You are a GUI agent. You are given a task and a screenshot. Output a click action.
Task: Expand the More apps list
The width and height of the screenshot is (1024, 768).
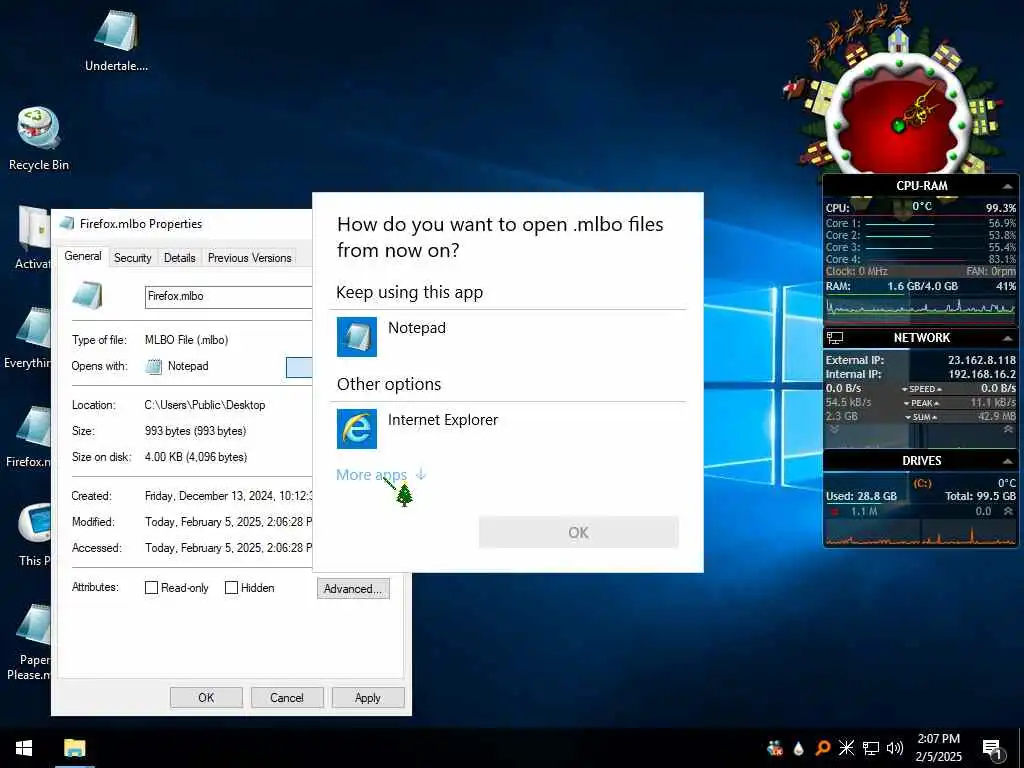pos(381,475)
